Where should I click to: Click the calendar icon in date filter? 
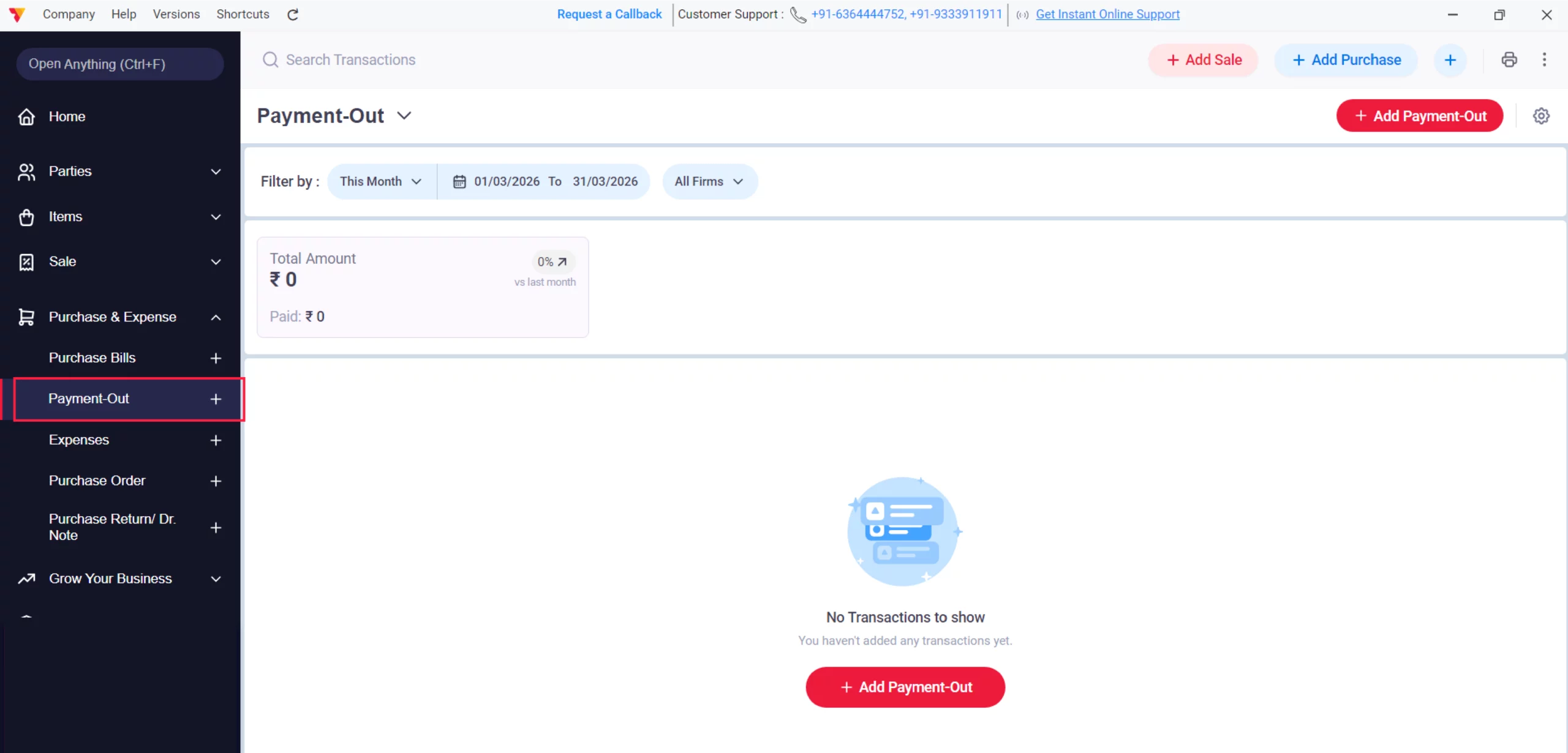click(459, 181)
